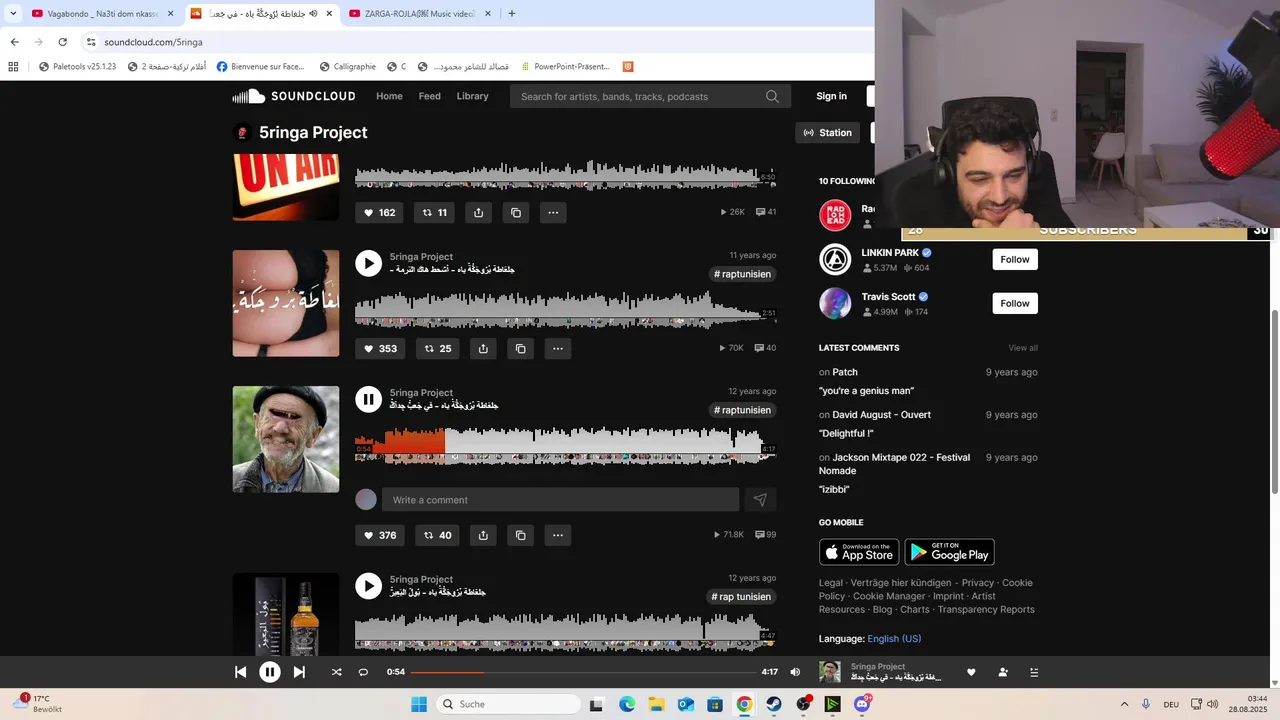The width and height of the screenshot is (1280, 720).
Task: Seek in the waveform of 2:51 track
Action: pos(565,309)
